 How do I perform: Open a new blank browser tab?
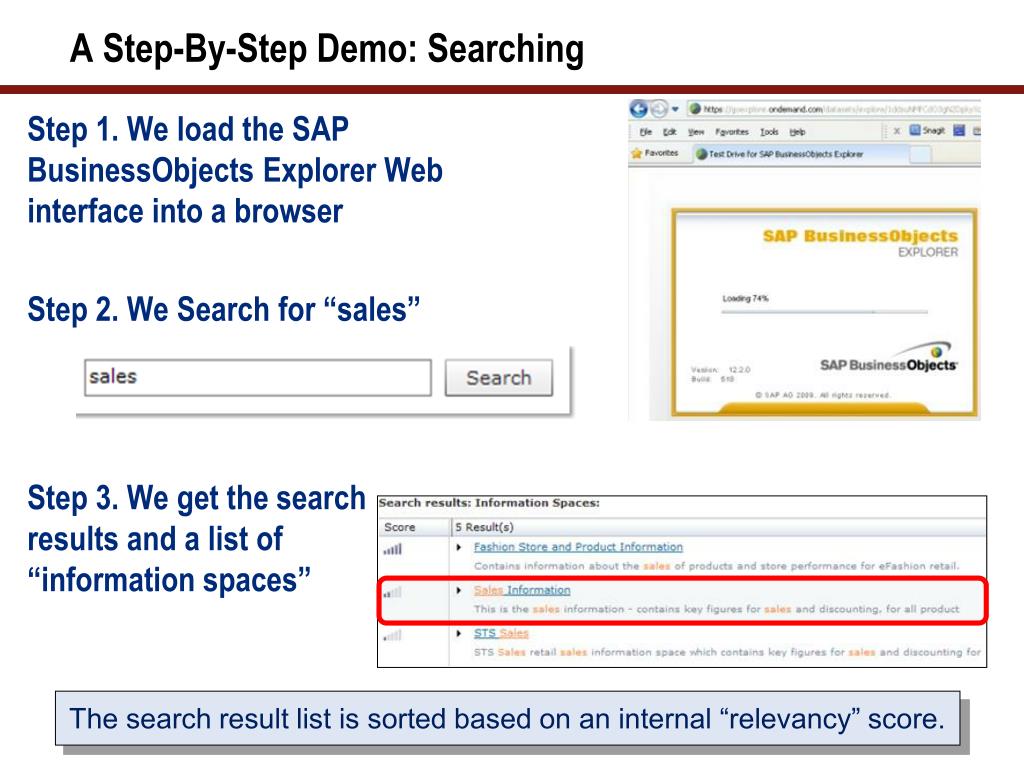pyautogui.click(x=920, y=155)
